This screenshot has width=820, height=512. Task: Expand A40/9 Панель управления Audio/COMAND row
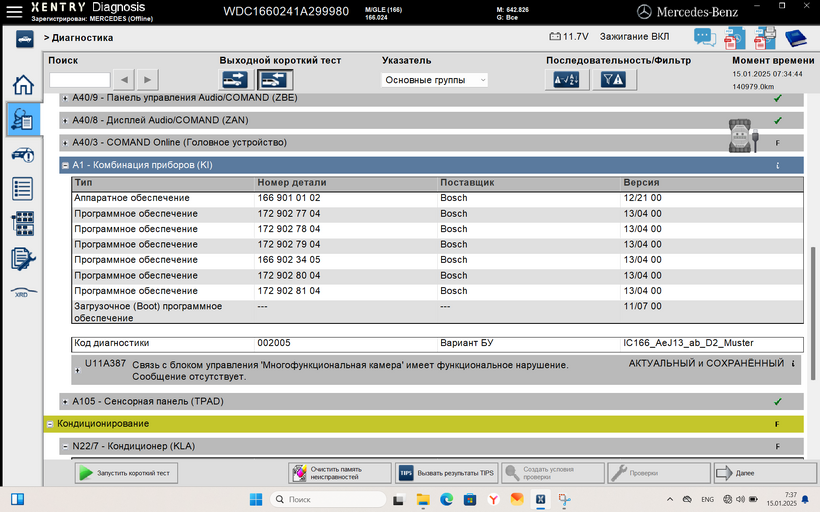point(65,98)
